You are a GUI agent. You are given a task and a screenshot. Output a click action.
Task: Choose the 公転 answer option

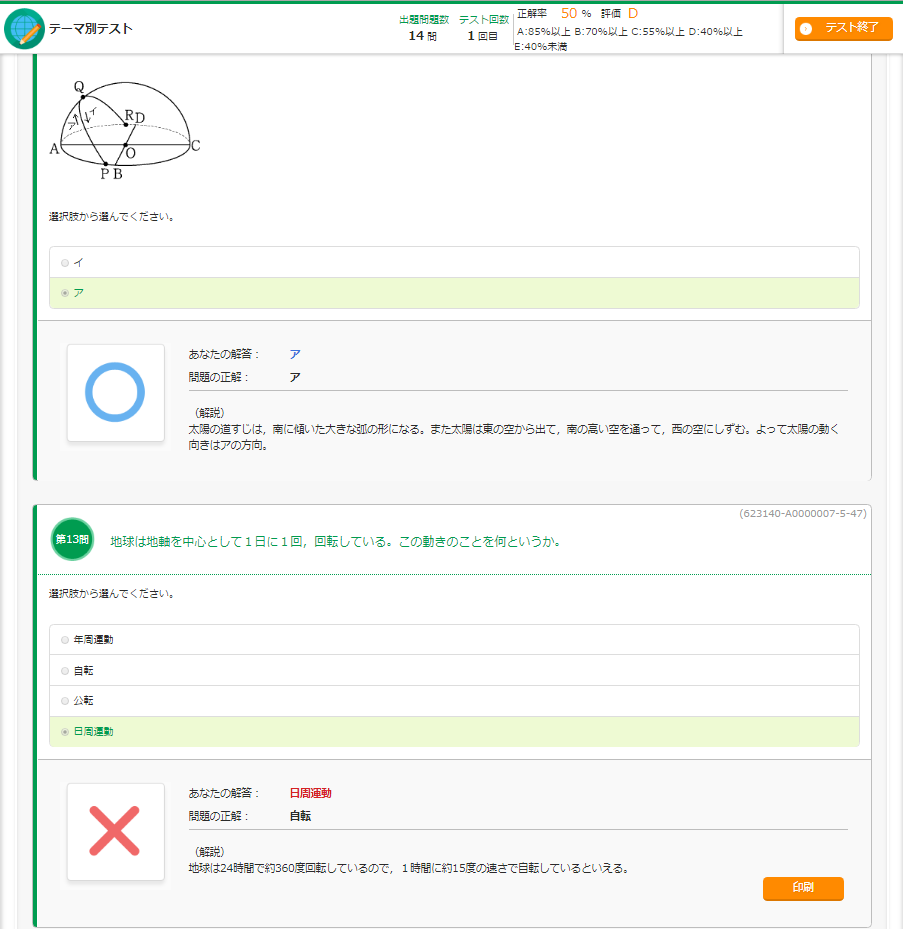click(x=66, y=701)
